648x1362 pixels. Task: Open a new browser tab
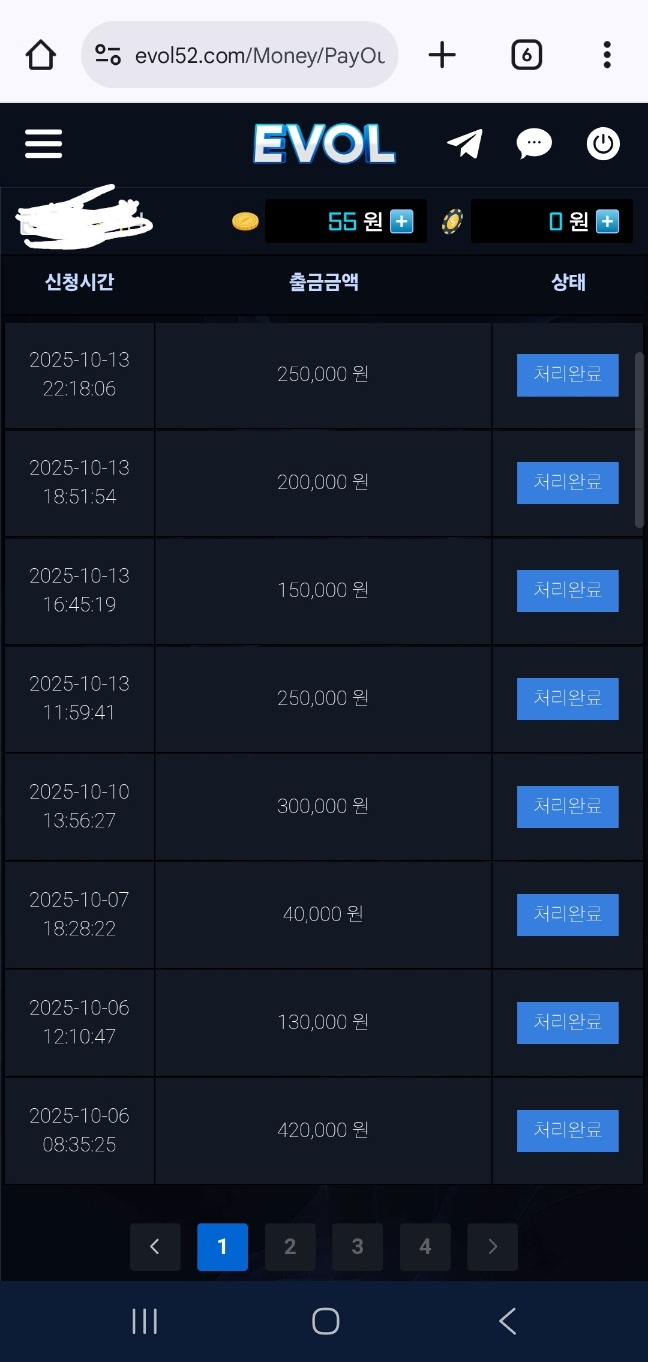point(441,55)
